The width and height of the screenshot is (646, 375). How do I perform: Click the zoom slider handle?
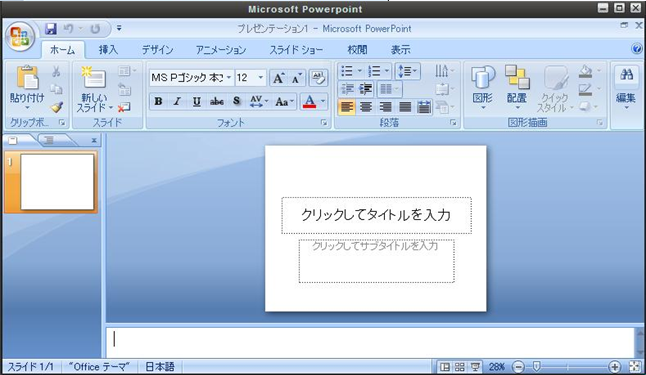click(536, 366)
